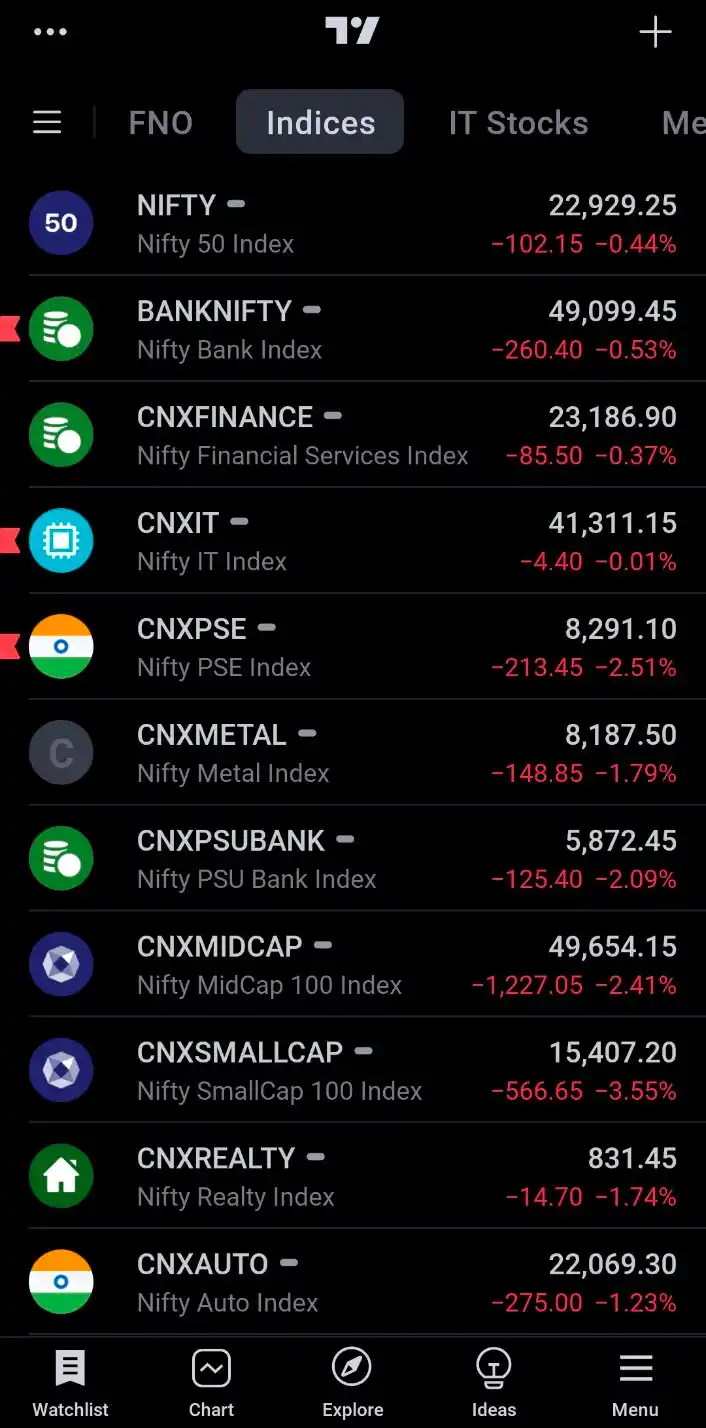
Task: Open the bottom Menu button
Action: coord(635,1383)
